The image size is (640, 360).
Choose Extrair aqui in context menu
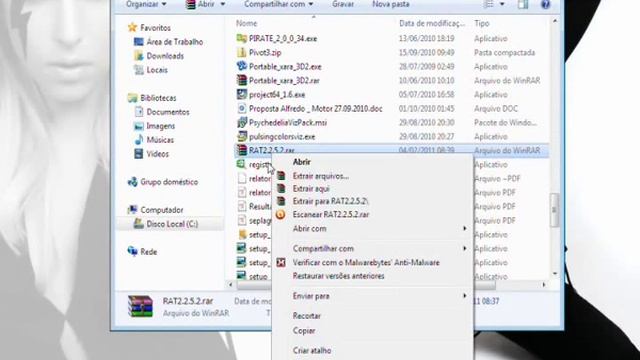pos(311,189)
